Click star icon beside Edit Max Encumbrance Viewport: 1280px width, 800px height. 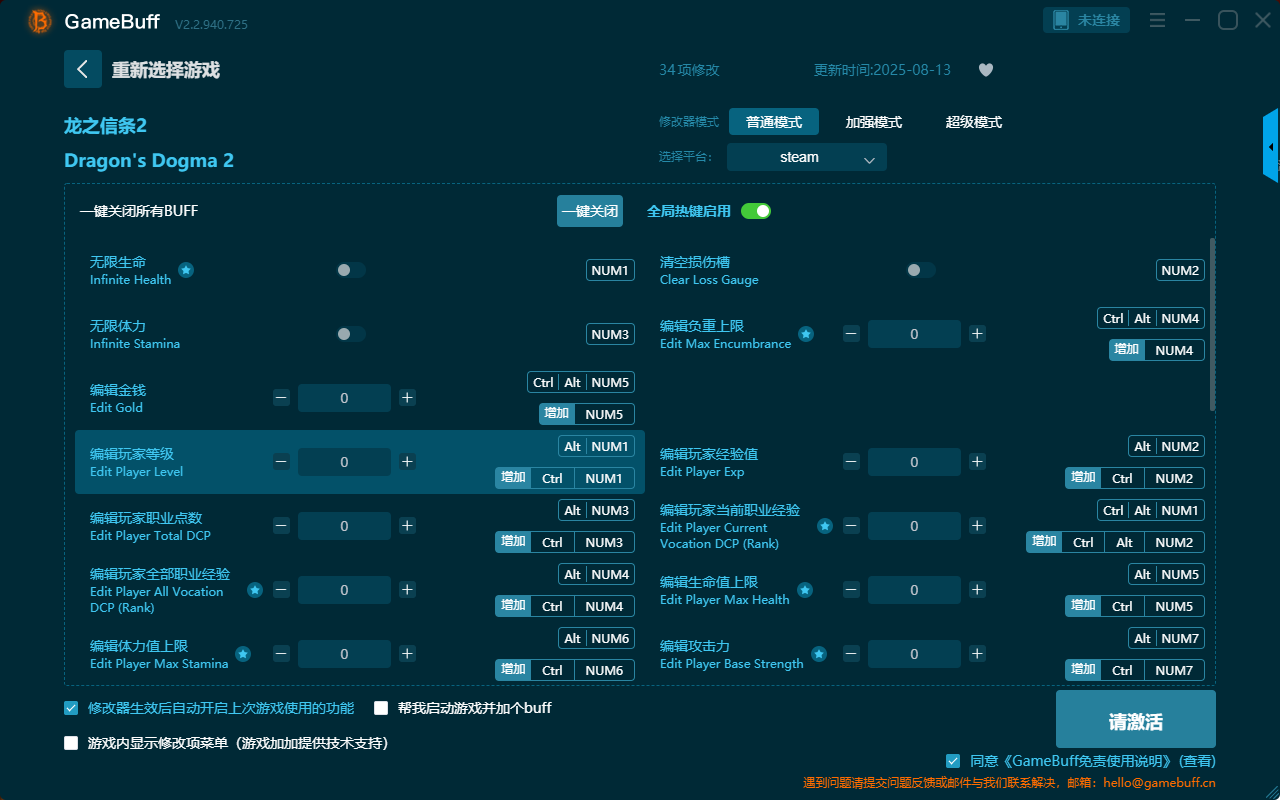coord(806,334)
